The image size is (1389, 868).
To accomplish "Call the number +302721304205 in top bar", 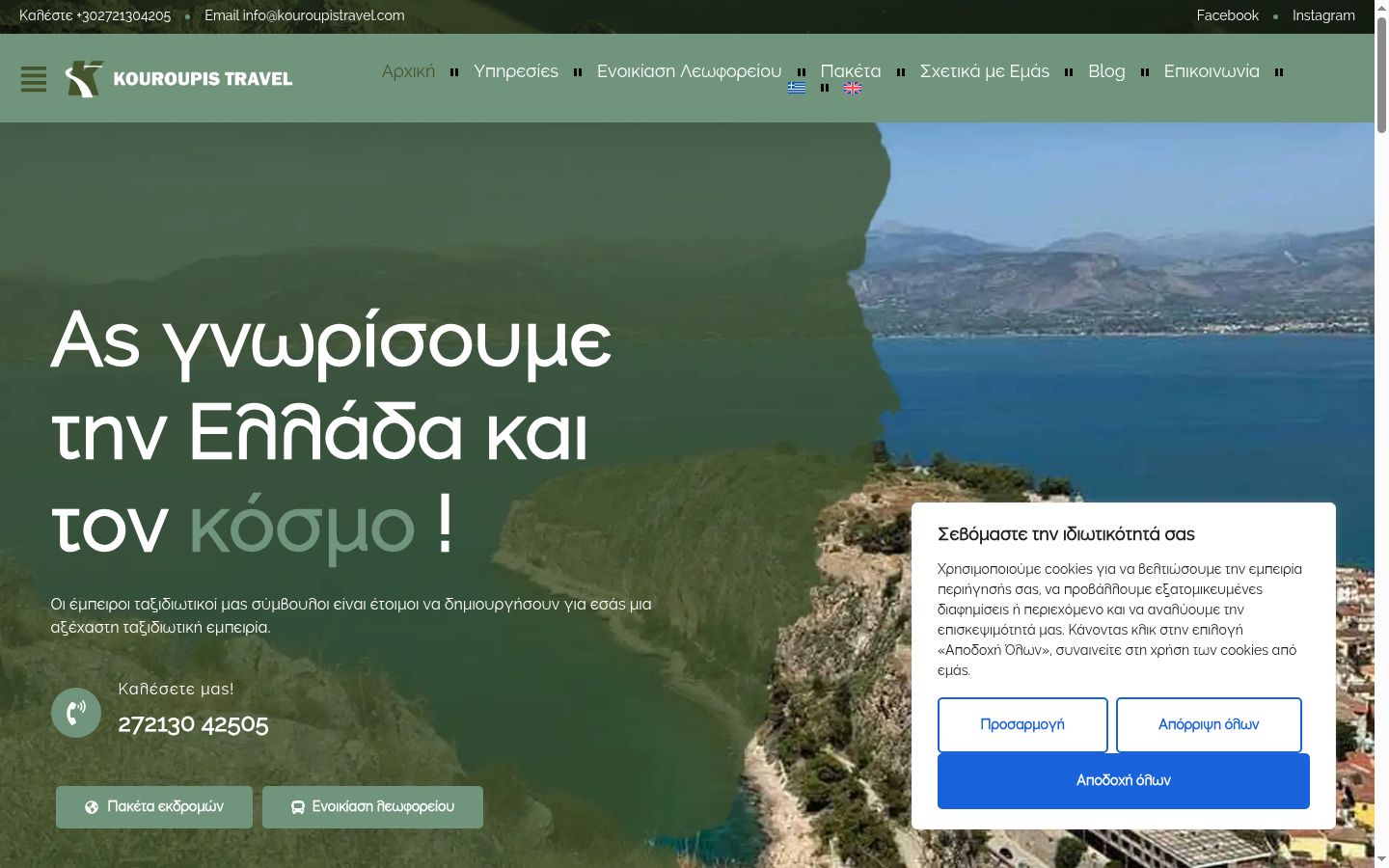I will click(95, 15).
